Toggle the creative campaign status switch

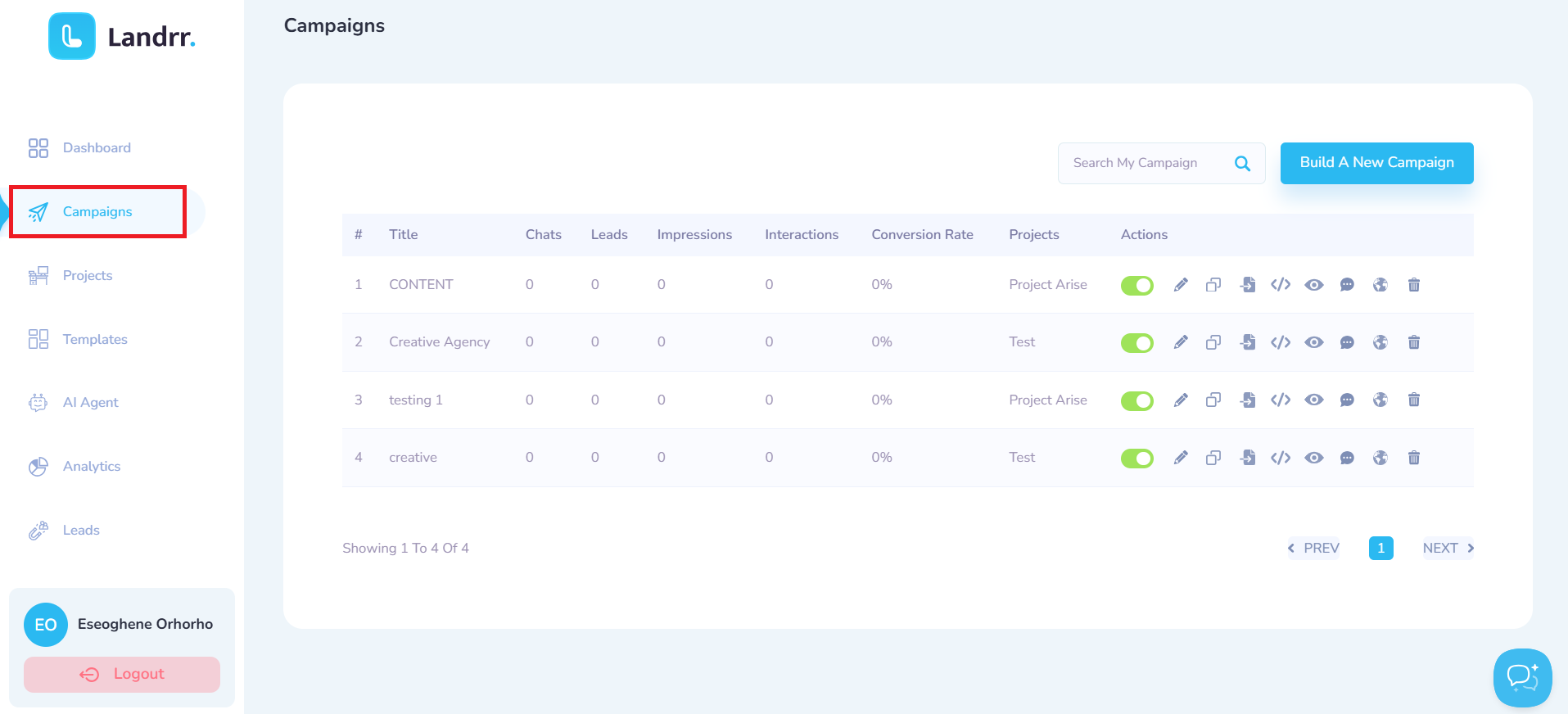pos(1136,458)
